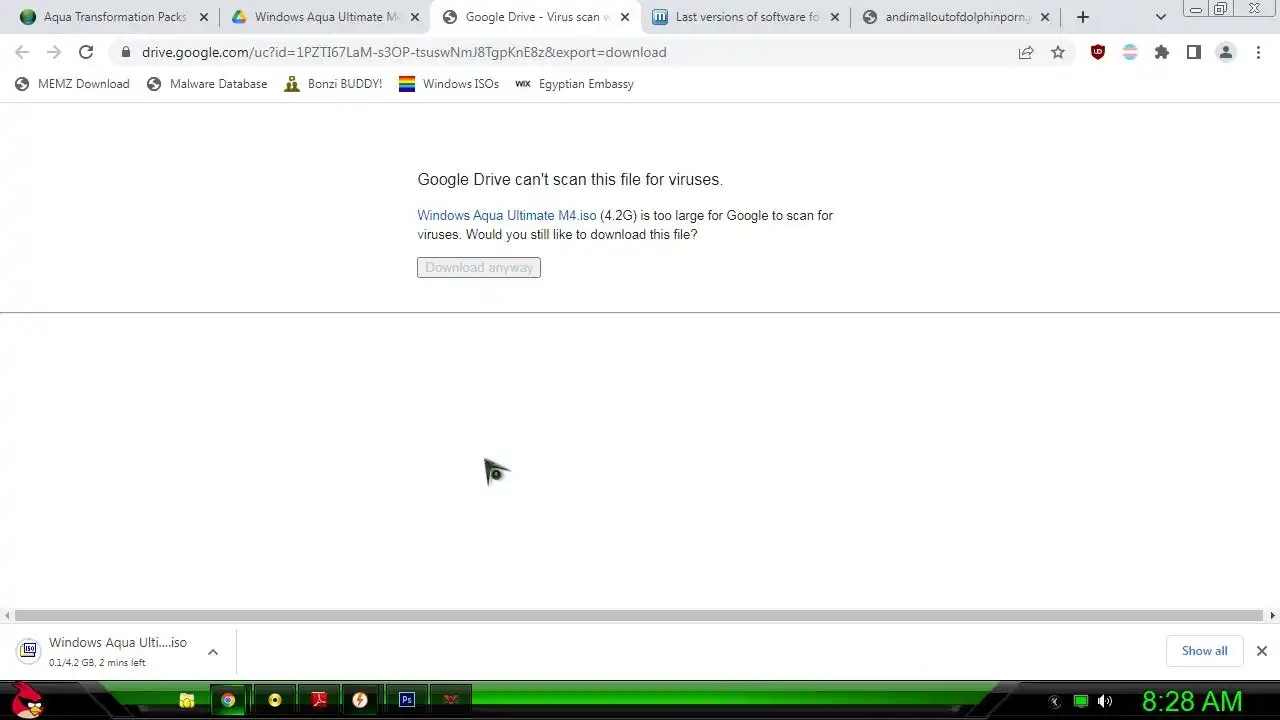1280x720 pixels.
Task: Go forward to the next page
Action: 54,52
